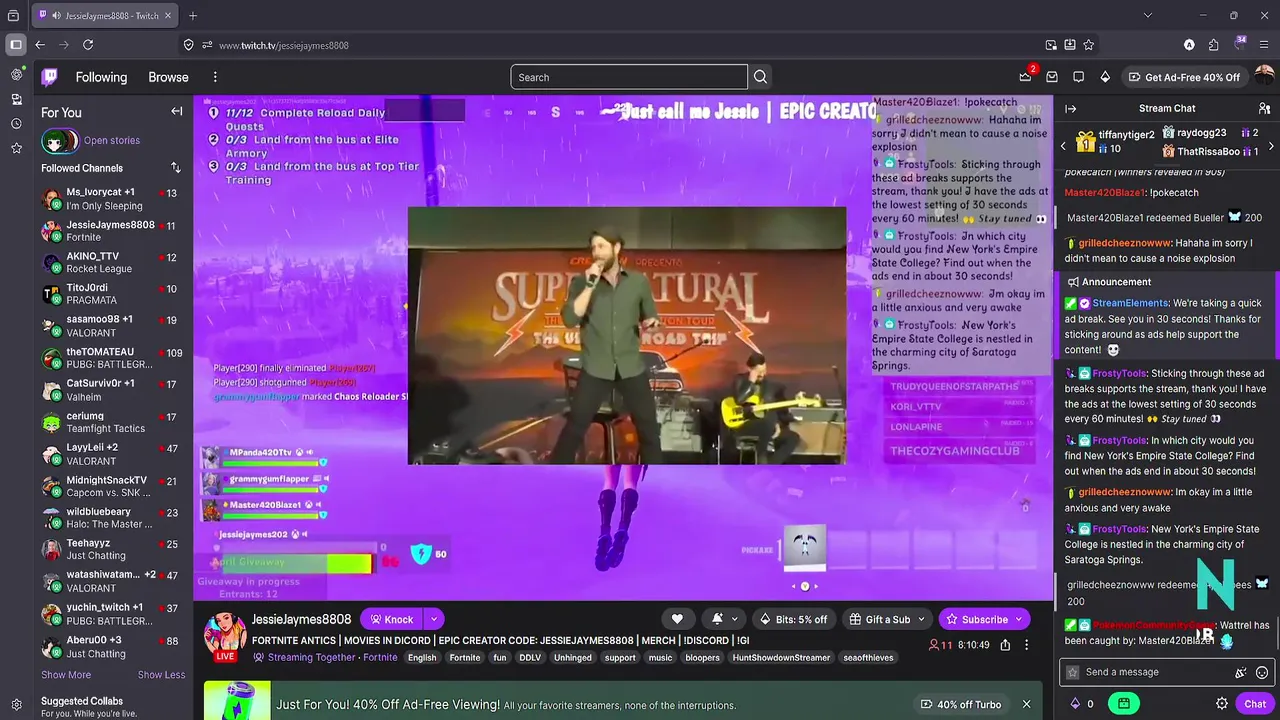Select the JessieJaymes8808 - Twitch browser tab
This screenshot has height=720, width=1280.
tap(105, 16)
